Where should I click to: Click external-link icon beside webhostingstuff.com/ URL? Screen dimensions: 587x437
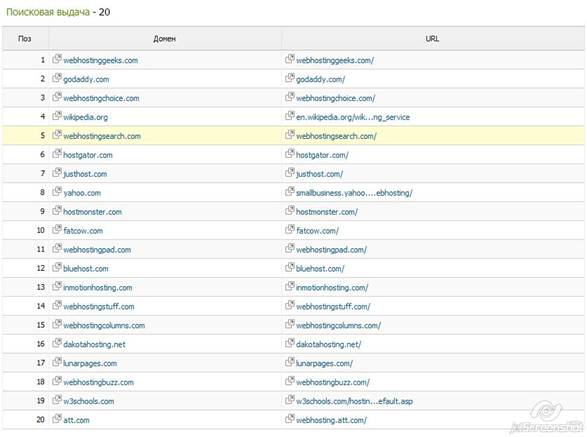click(289, 305)
